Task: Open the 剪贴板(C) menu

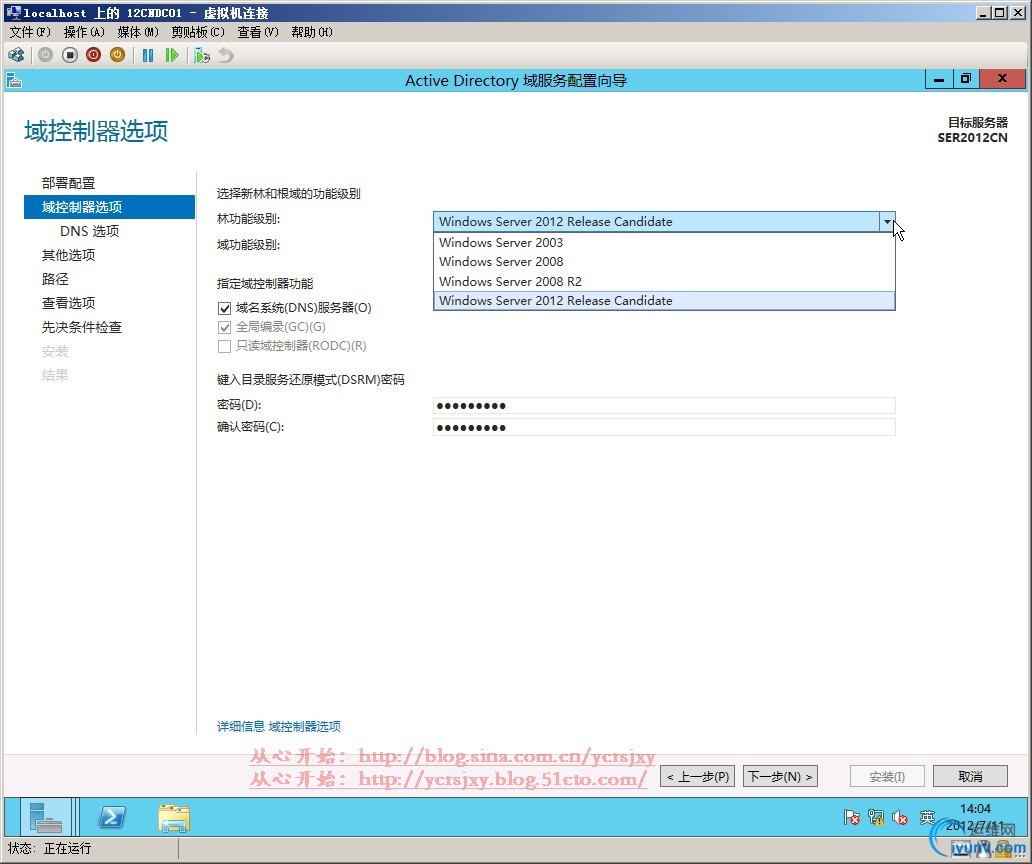Action: [x=197, y=32]
